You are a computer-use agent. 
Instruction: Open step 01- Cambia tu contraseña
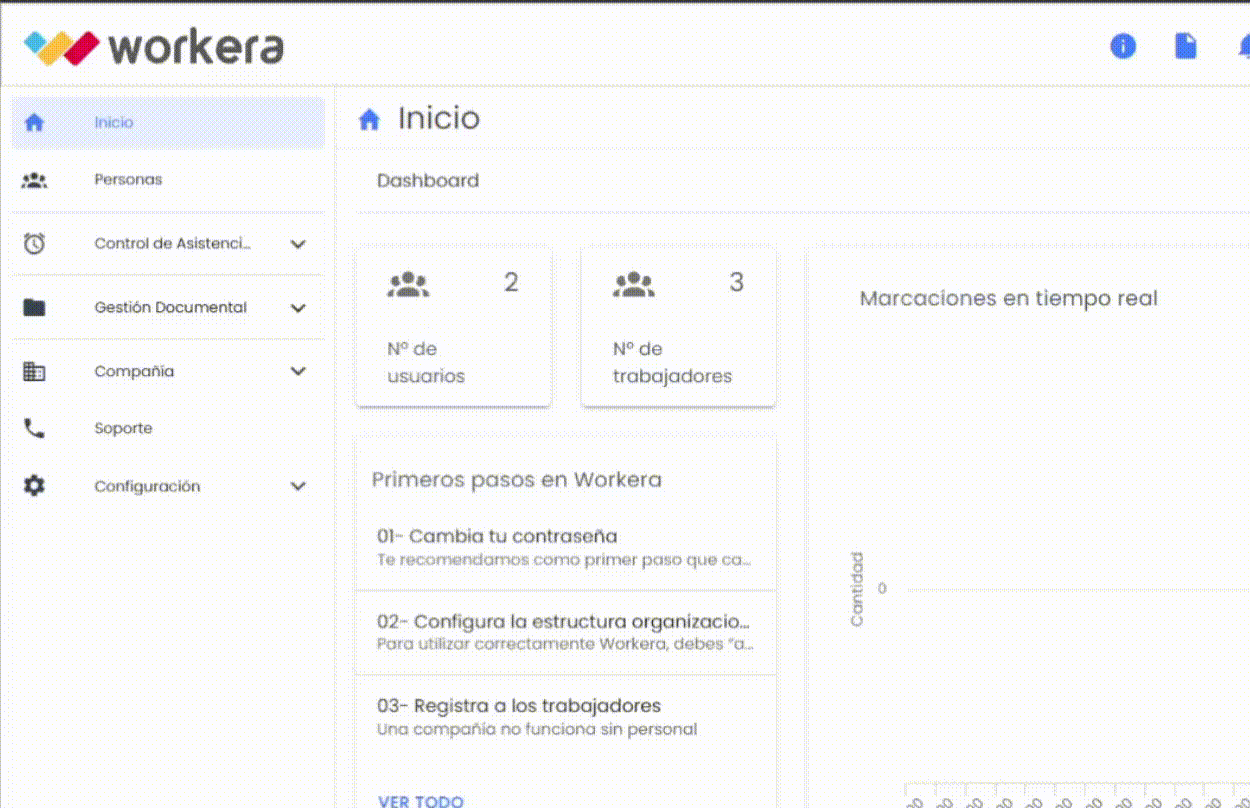[566, 547]
